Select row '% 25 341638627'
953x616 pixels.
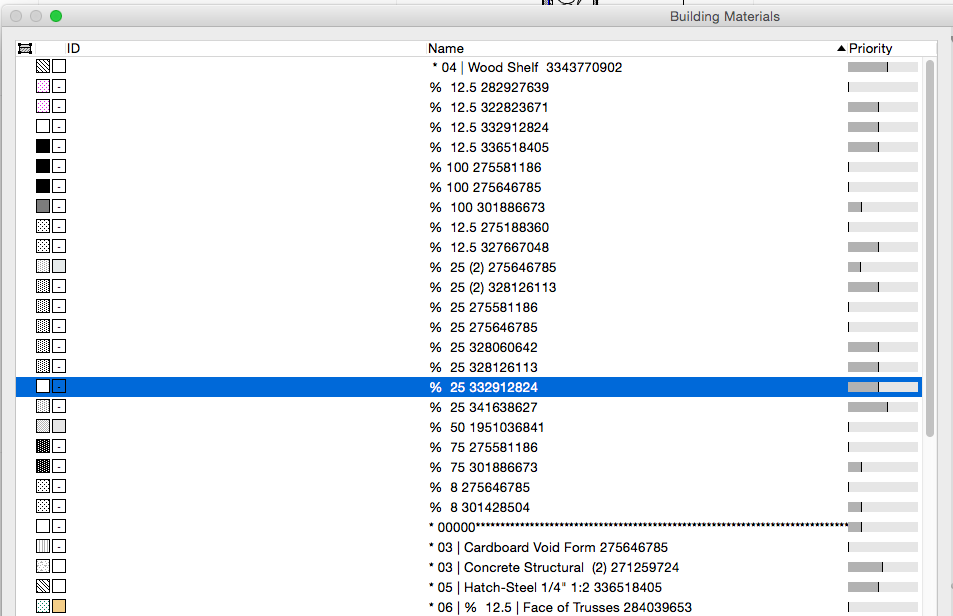(x=469, y=407)
